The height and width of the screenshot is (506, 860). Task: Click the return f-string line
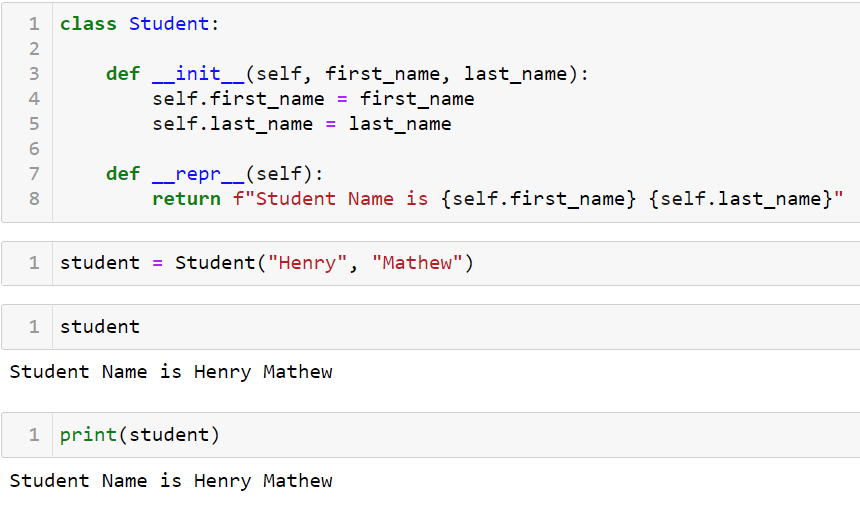(x=497, y=199)
